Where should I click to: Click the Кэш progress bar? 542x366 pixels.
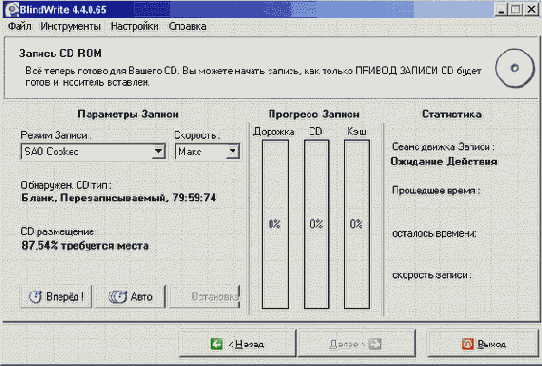click(x=357, y=224)
